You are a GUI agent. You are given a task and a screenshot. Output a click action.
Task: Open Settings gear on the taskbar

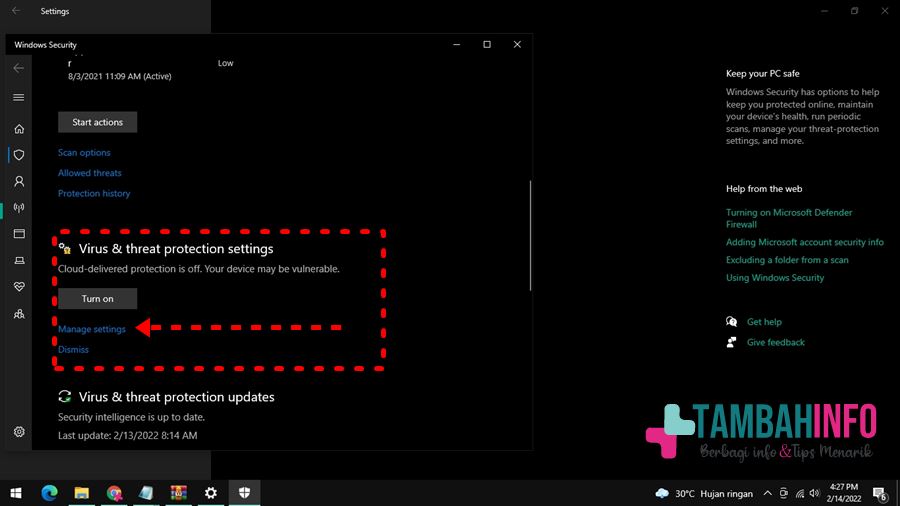pyautogui.click(x=211, y=493)
